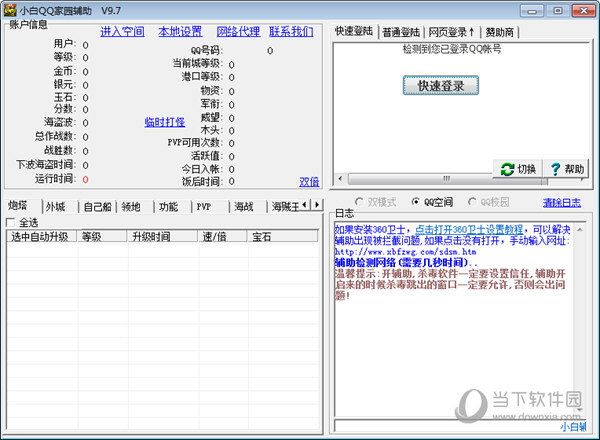600x440 pixels.
Task: Click the QQ号码 label
Action: [207, 51]
